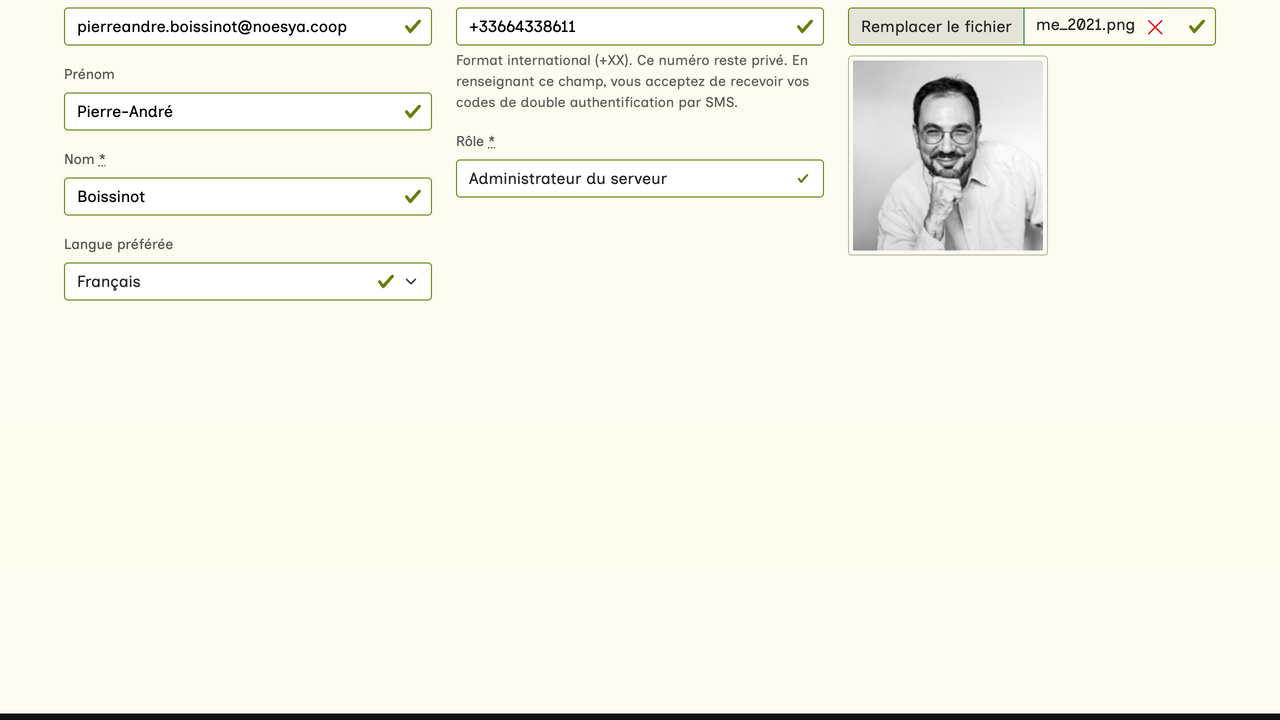Remove the me_2021.png file with red X
The height and width of the screenshot is (720, 1280).
[1155, 27]
